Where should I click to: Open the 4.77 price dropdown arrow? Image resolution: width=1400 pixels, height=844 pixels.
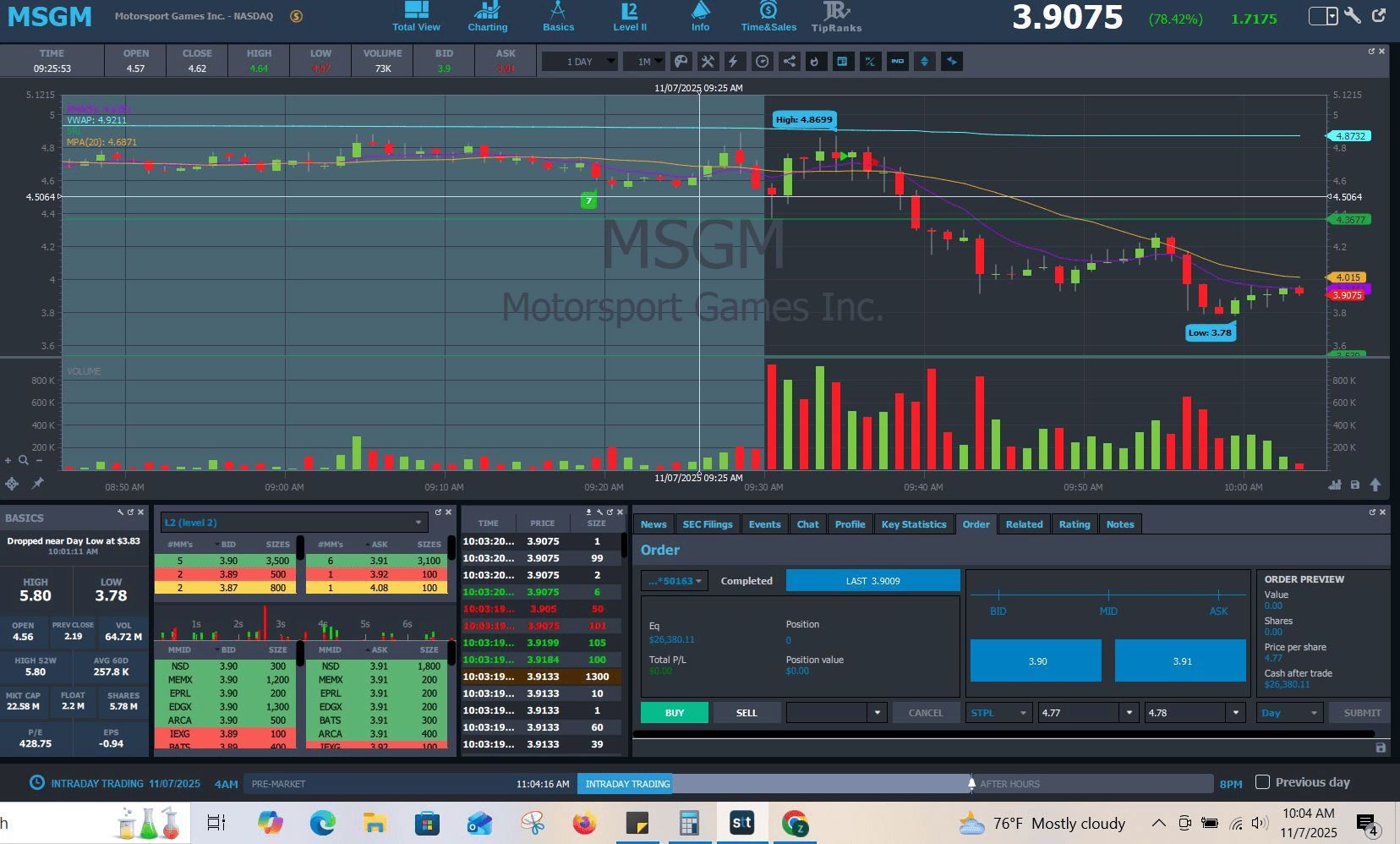1129,713
